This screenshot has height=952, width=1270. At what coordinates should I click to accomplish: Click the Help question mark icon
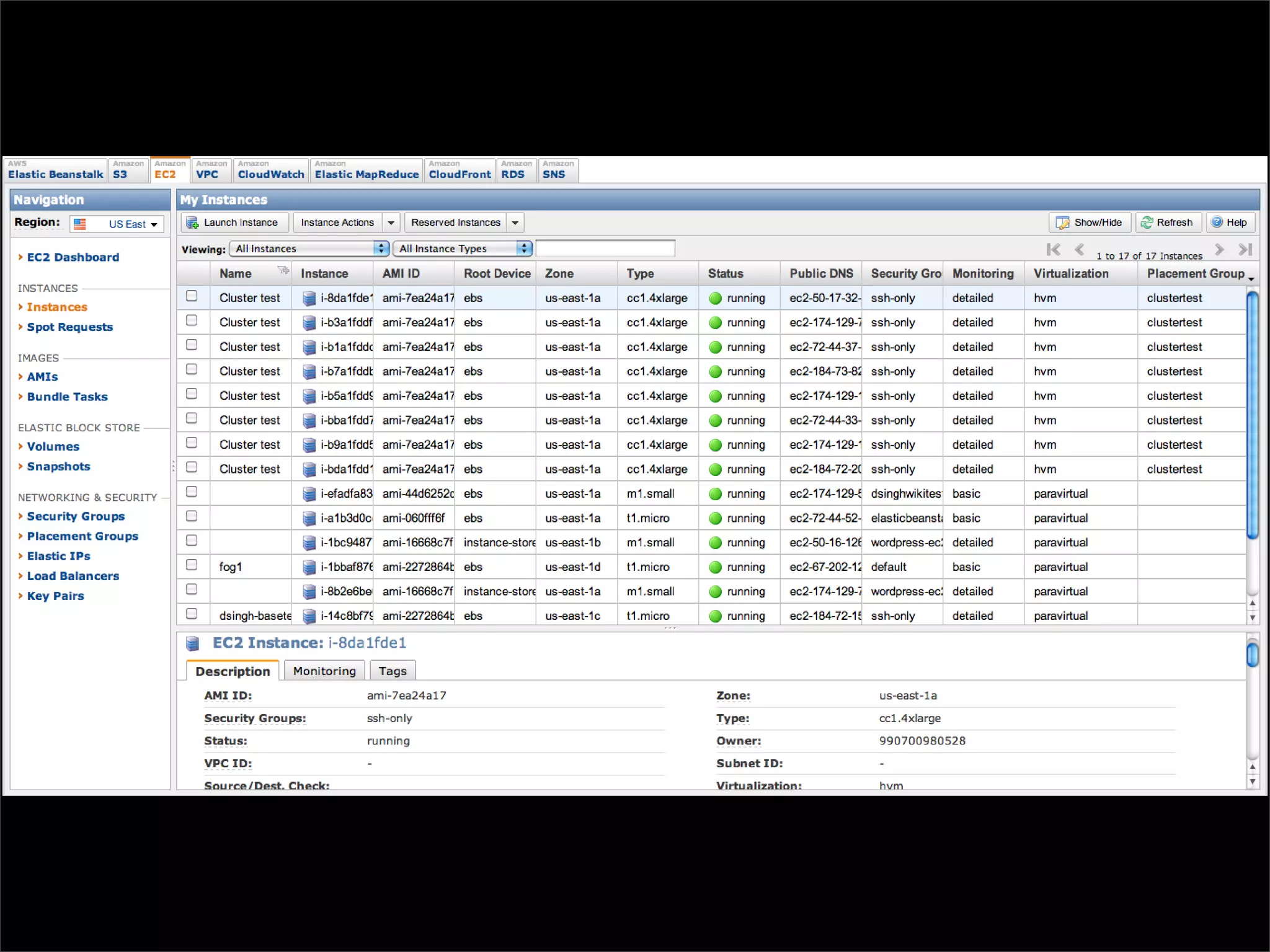[x=1217, y=223]
